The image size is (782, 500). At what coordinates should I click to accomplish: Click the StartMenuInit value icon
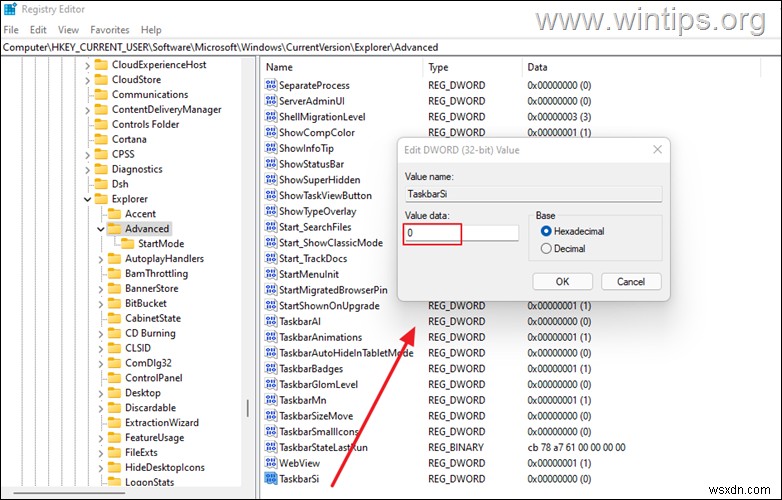(271, 274)
